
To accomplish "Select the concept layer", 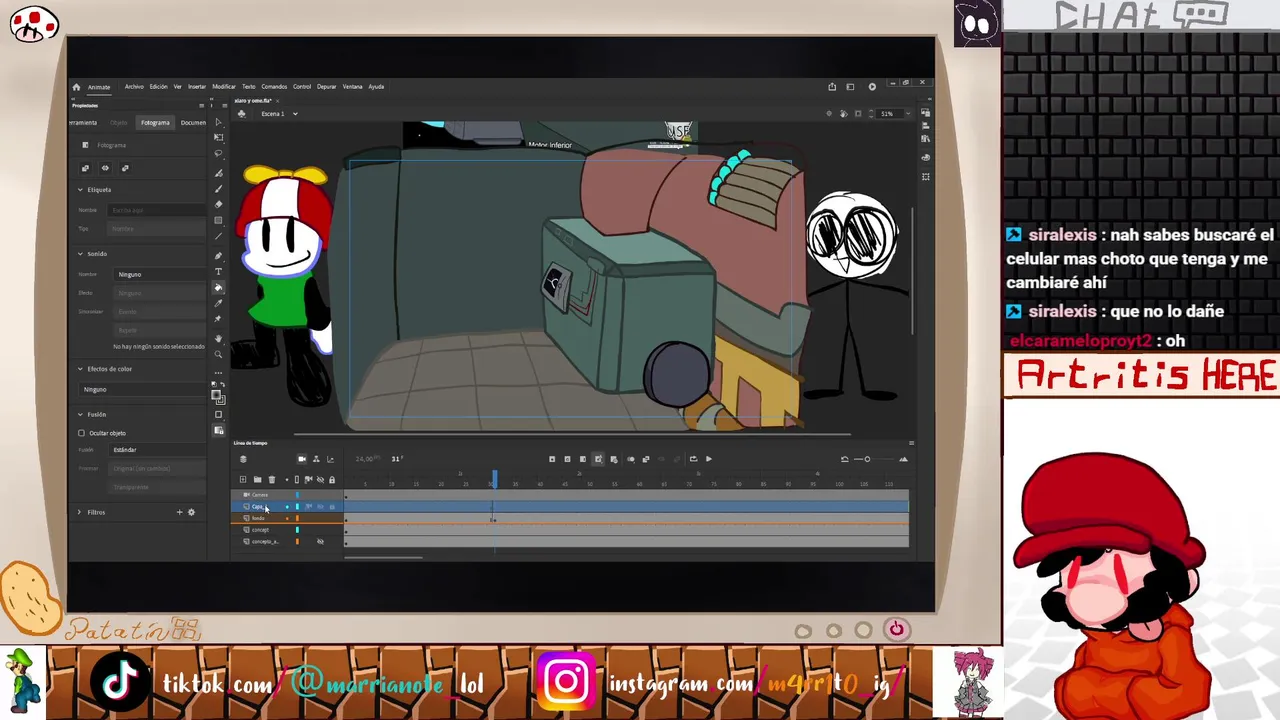I will [261, 530].
